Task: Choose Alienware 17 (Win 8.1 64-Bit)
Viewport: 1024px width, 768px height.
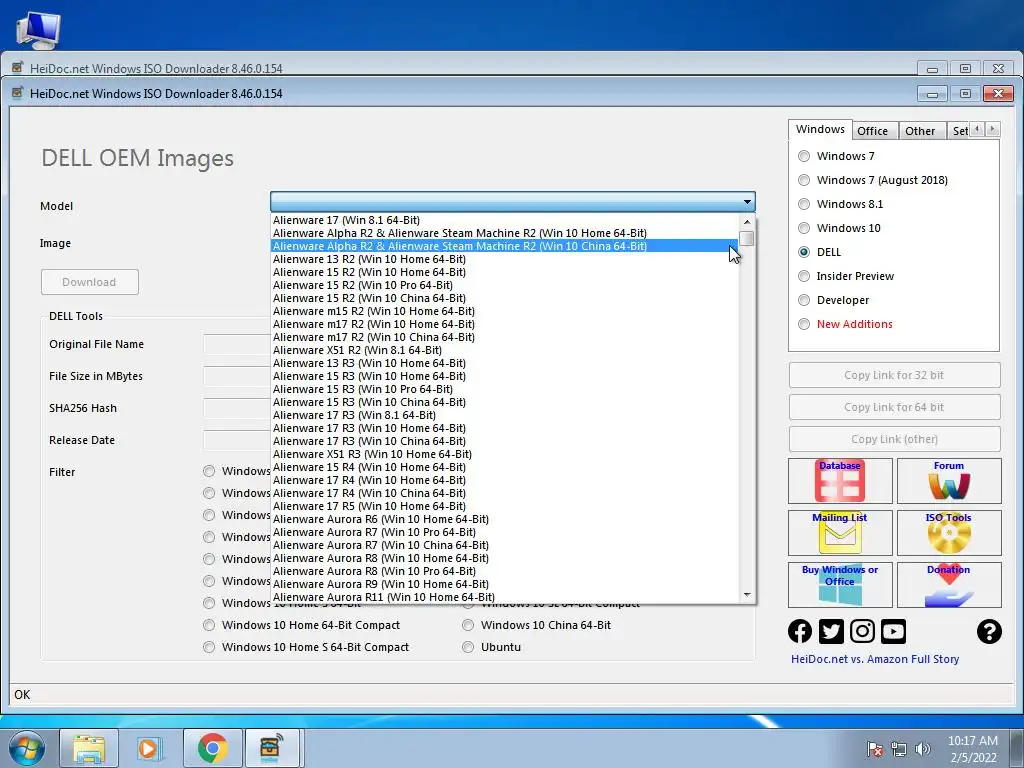Action: [x=504, y=220]
